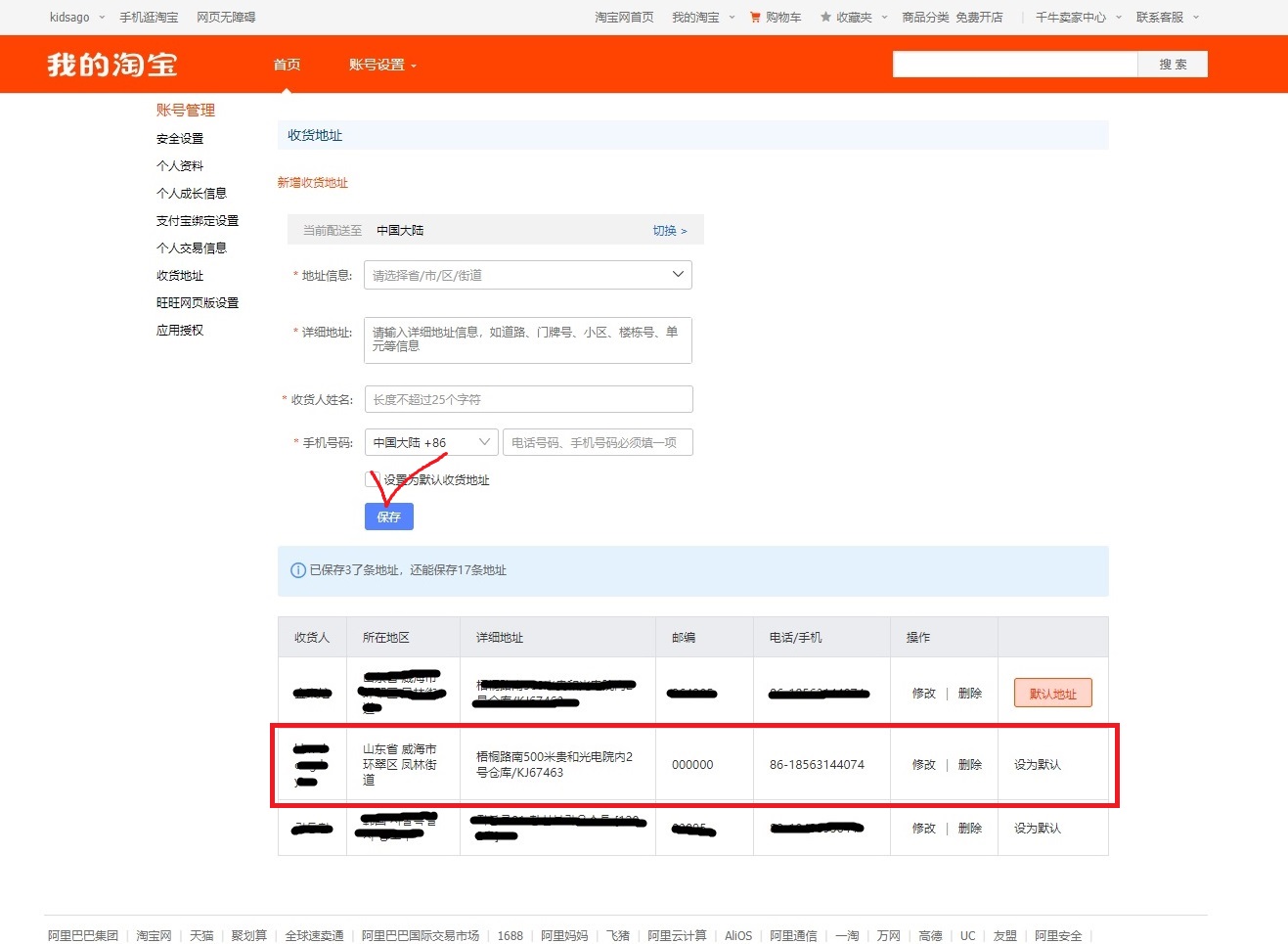Click the phone number input field
1288x944 pixels.
598,442
